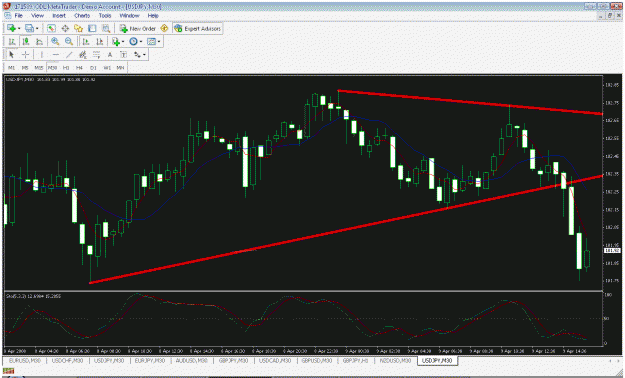This screenshot has height=378, width=625.
Task: Expand the Periods dropdown arrow
Action: point(141,41)
